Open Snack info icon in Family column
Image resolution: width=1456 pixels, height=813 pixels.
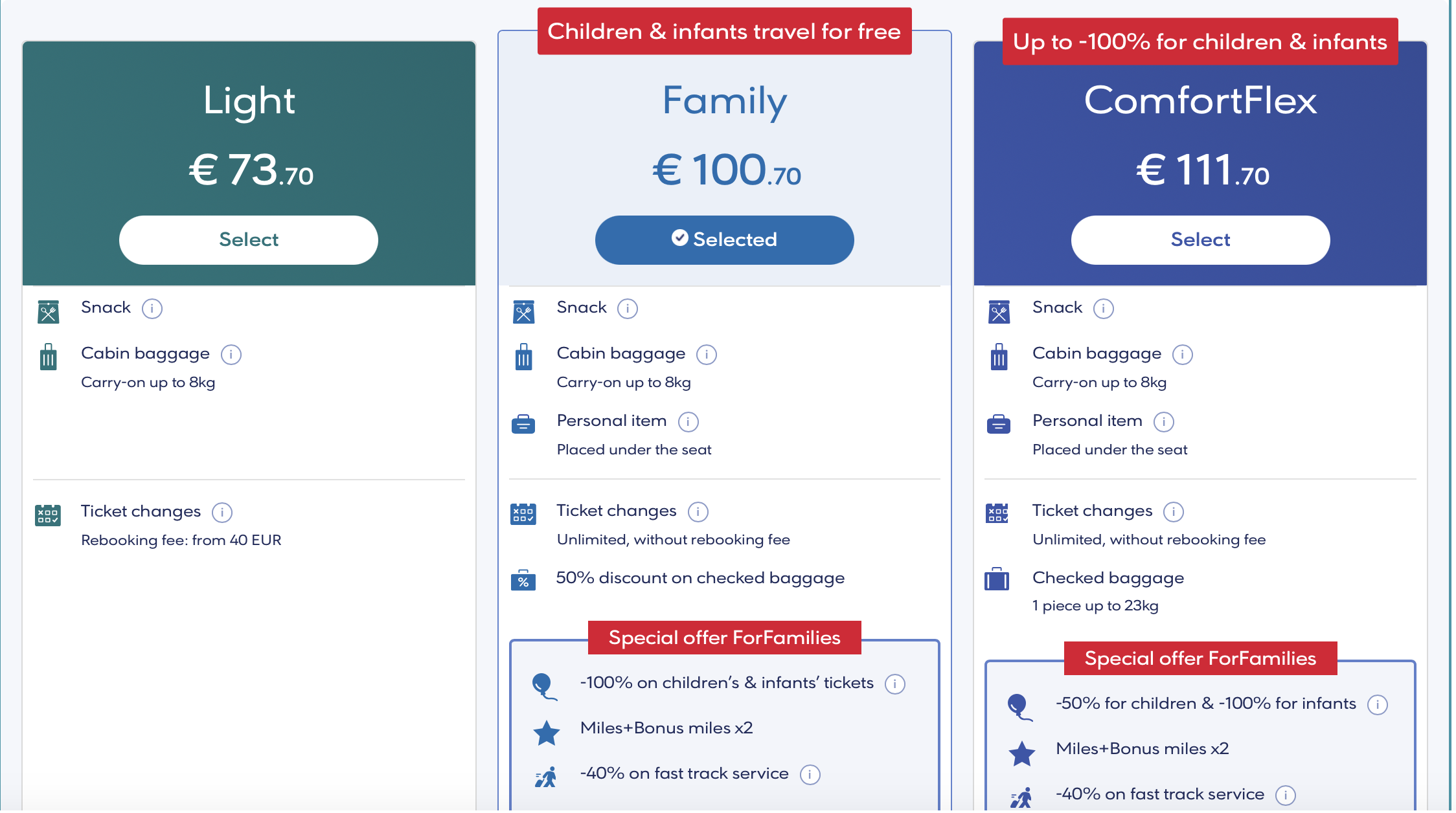tap(629, 309)
